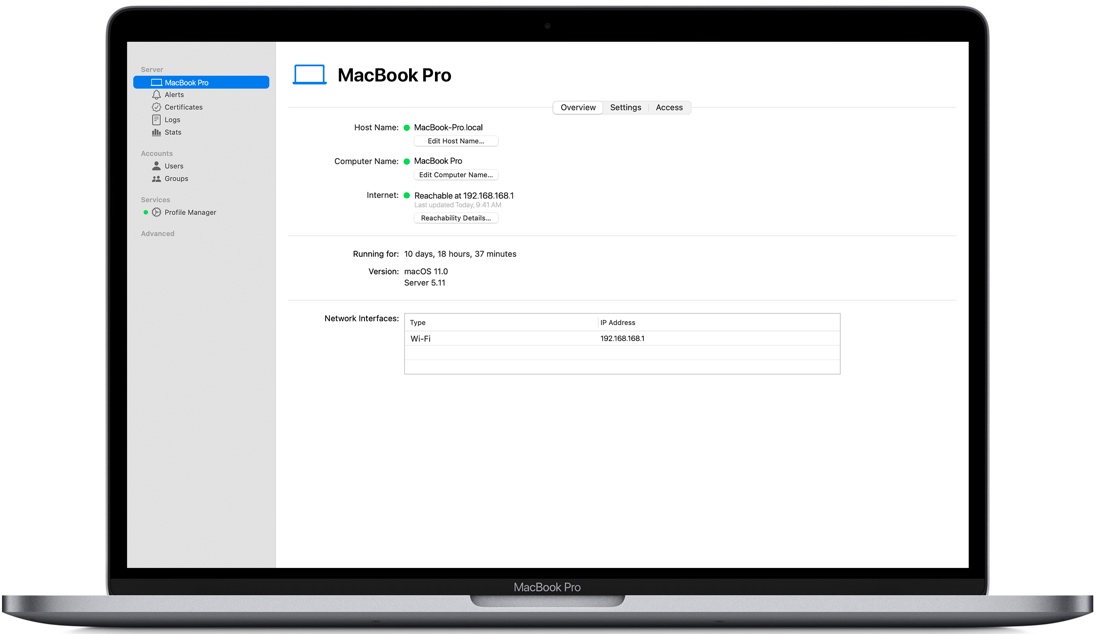Click the large MacBook Pro icon in header
Screen dimensions: 1096x634
[309, 74]
